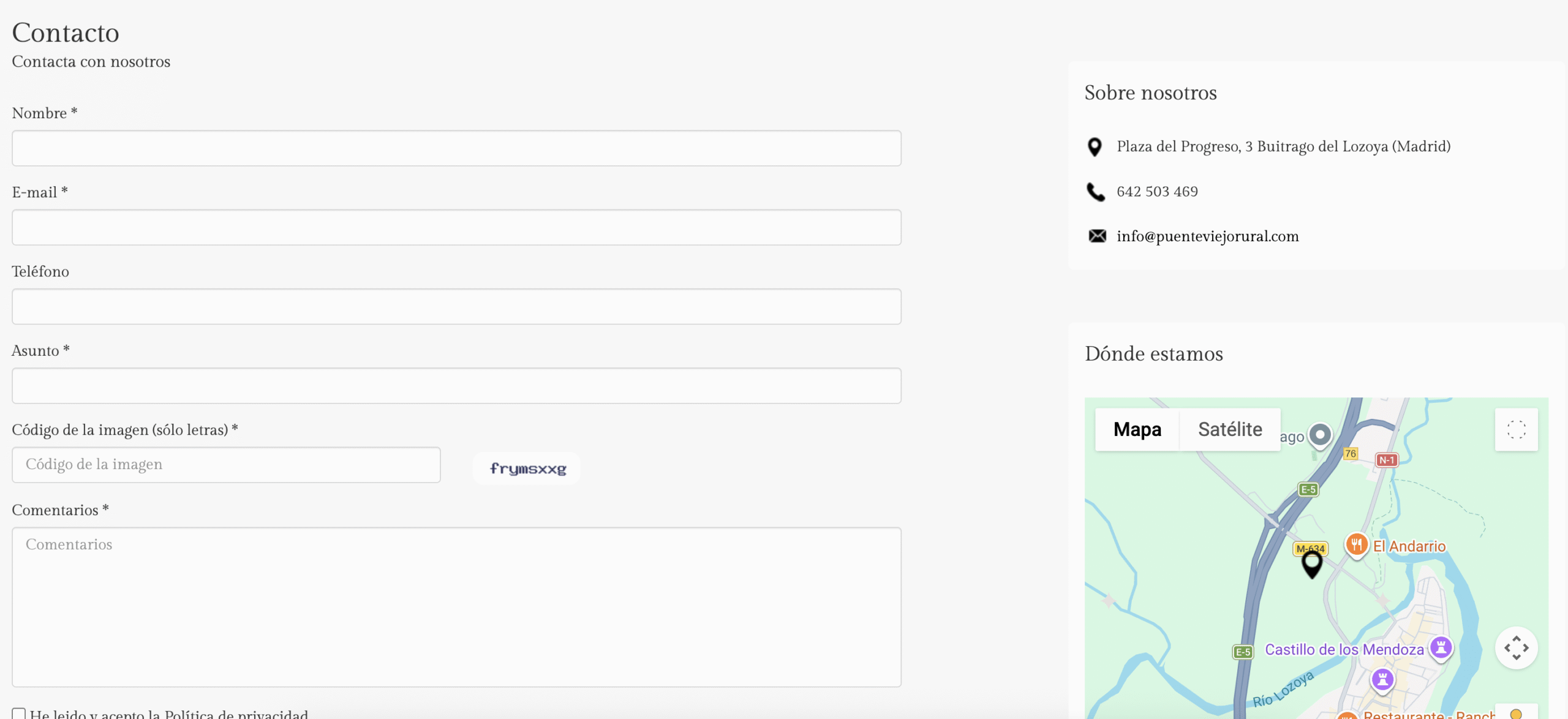Open the map camera pan controls
The height and width of the screenshot is (719, 1568).
point(1516,647)
